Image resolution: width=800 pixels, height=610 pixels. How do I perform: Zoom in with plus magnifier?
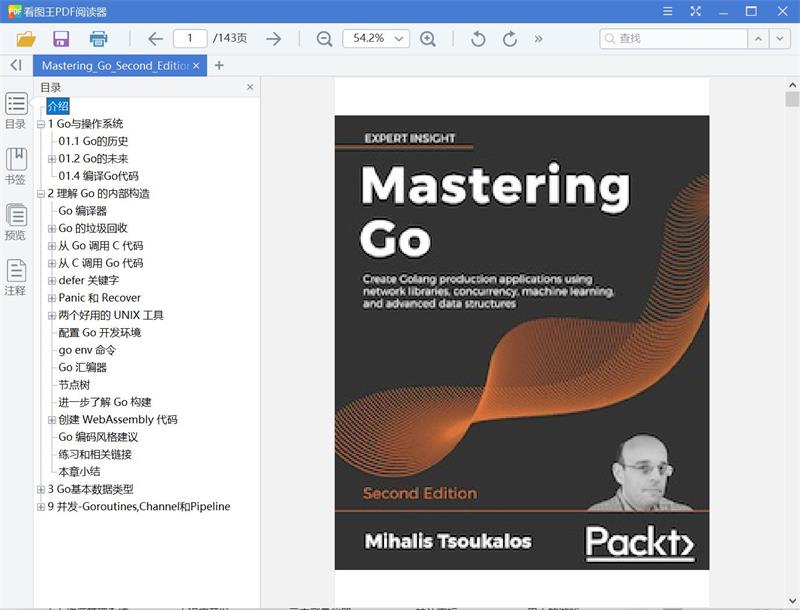coord(428,39)
